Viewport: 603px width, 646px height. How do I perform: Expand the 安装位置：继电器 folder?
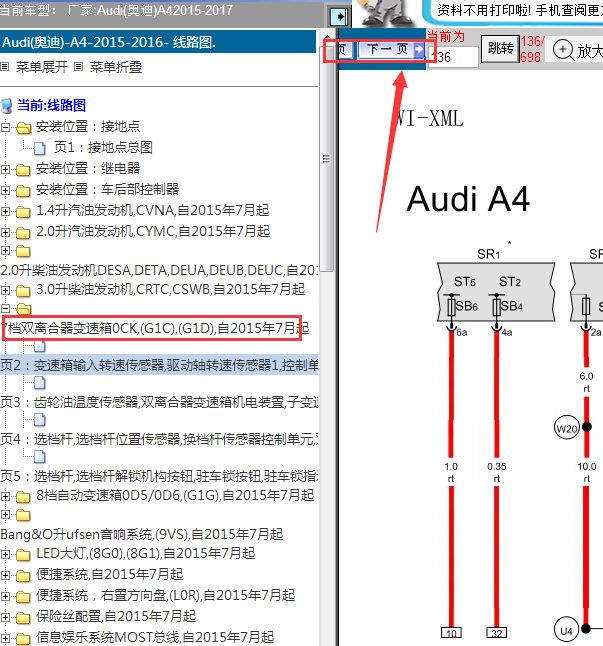pyautogui.click(x=6, y=169)
